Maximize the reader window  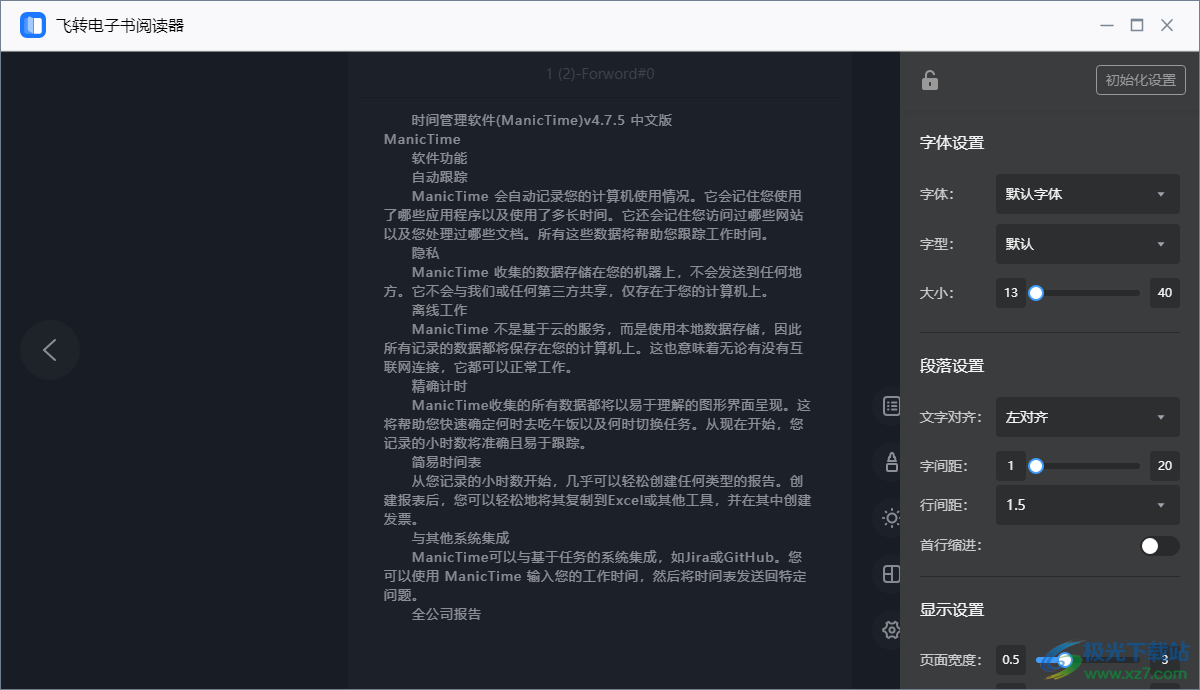(1137, 25)
